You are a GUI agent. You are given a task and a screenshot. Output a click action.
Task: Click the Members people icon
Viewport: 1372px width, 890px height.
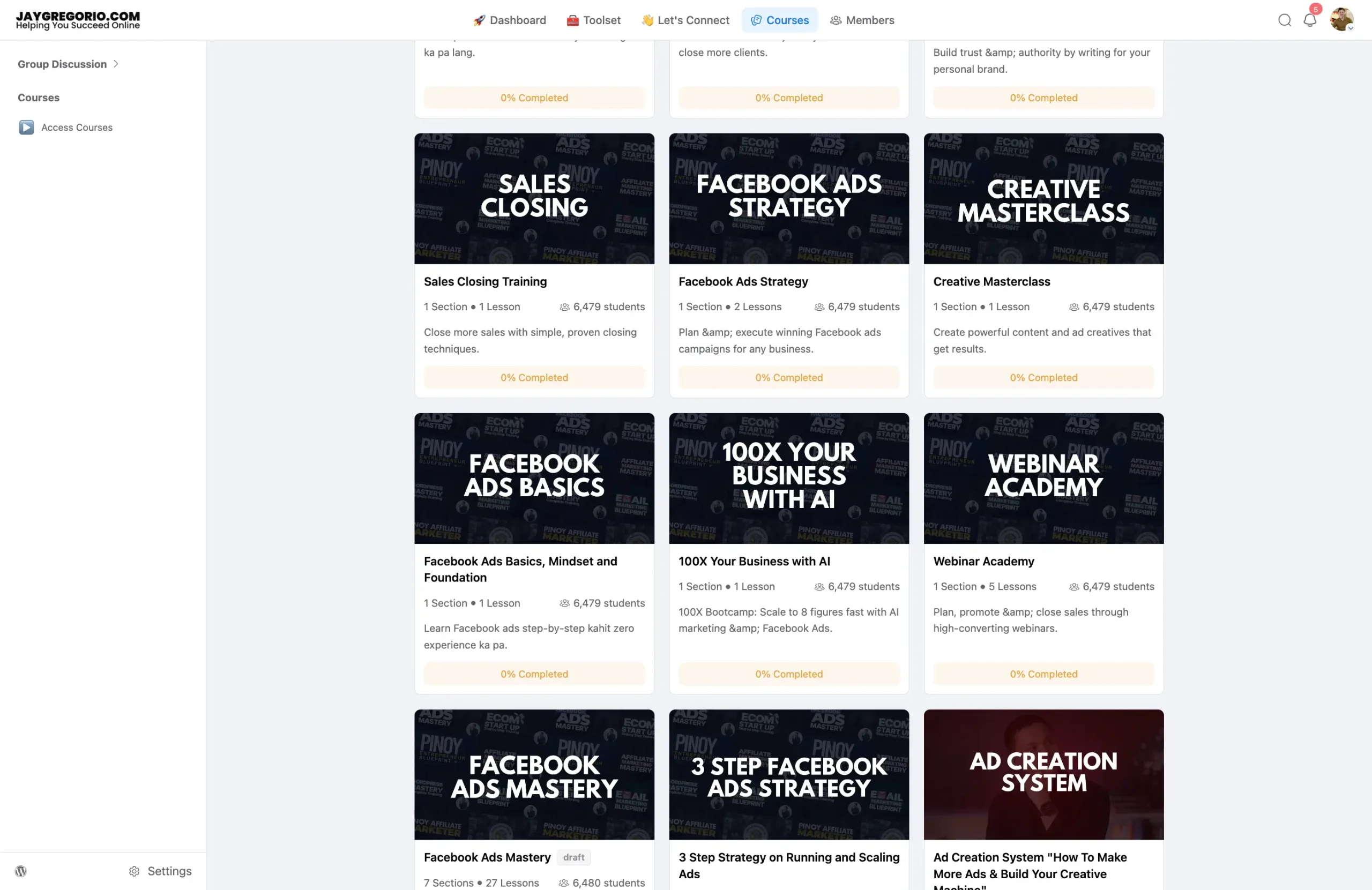click(836, 20)
